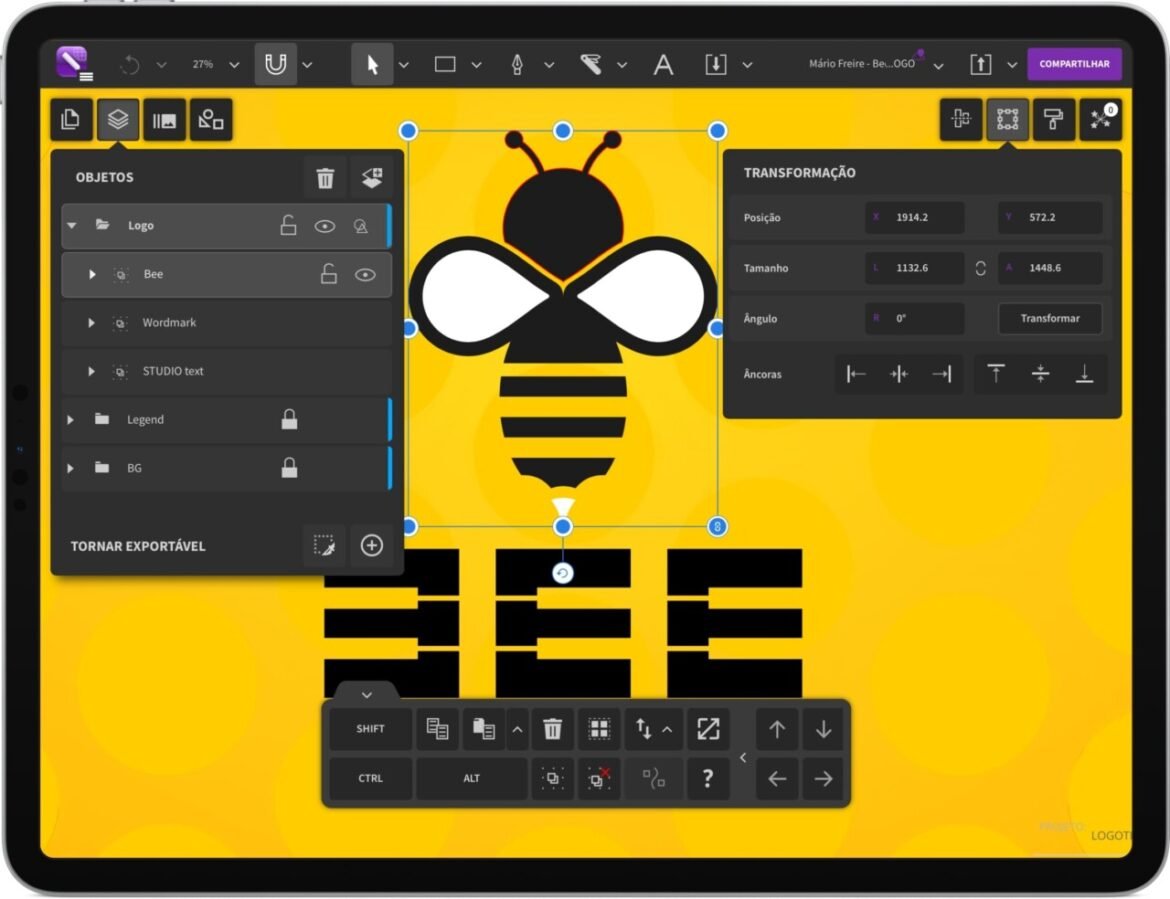Click trash icon in bottom toolbar
This screenshot has width=1170, height=899.
click(x=552, y=729)
